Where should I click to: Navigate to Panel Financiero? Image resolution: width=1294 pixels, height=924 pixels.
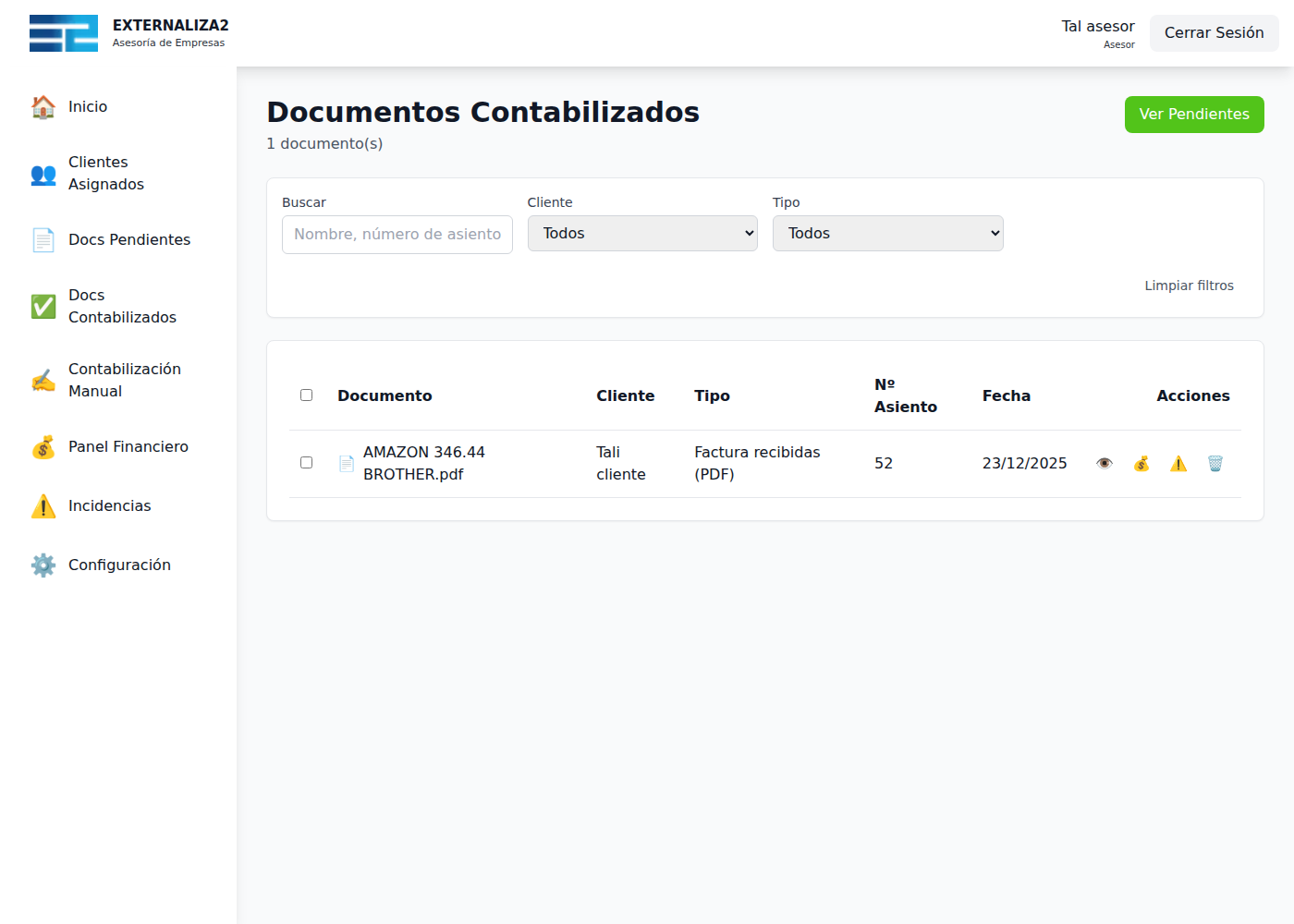pos(128,447)
